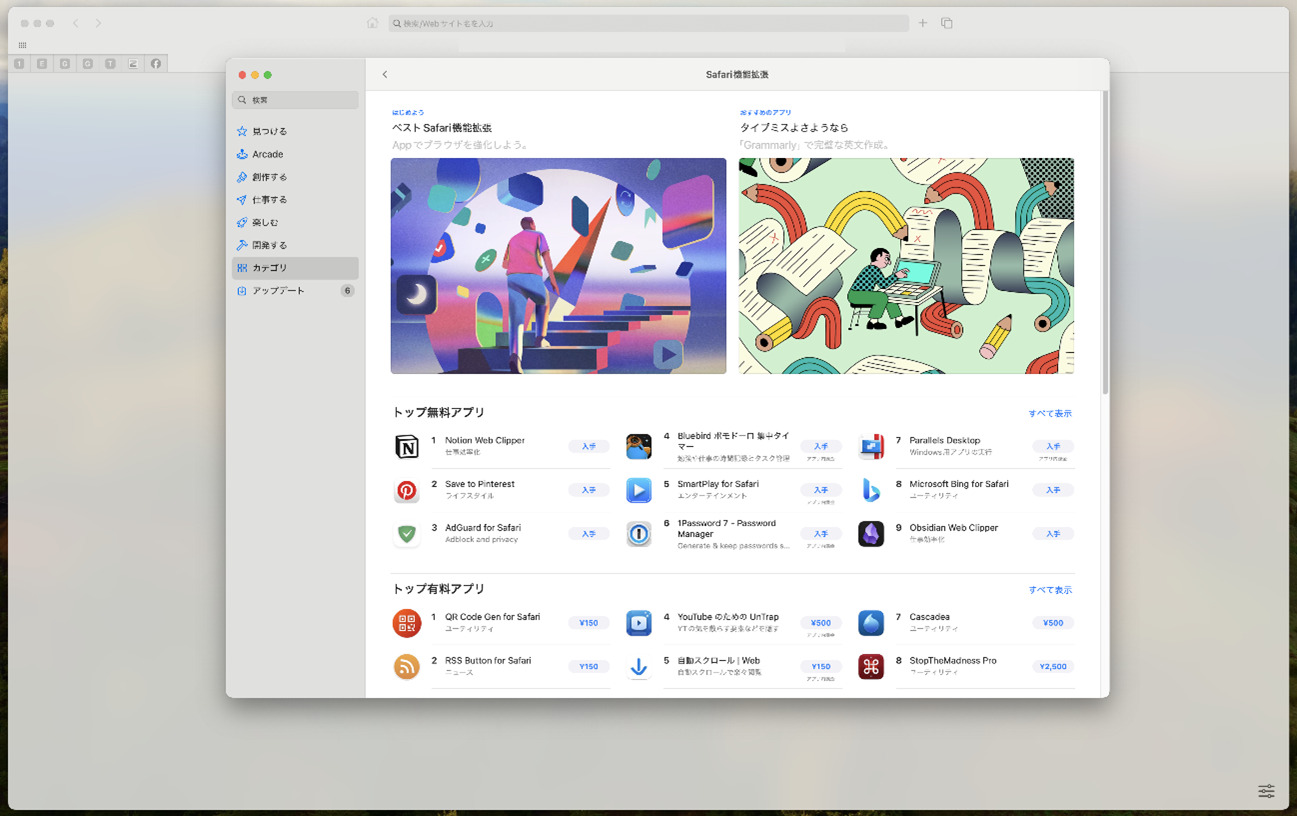Viewport: 1297px width, 816px height.
Task: Click すべて表示 for トップ無料アプリ
Action: click(x=1049, y=413)
